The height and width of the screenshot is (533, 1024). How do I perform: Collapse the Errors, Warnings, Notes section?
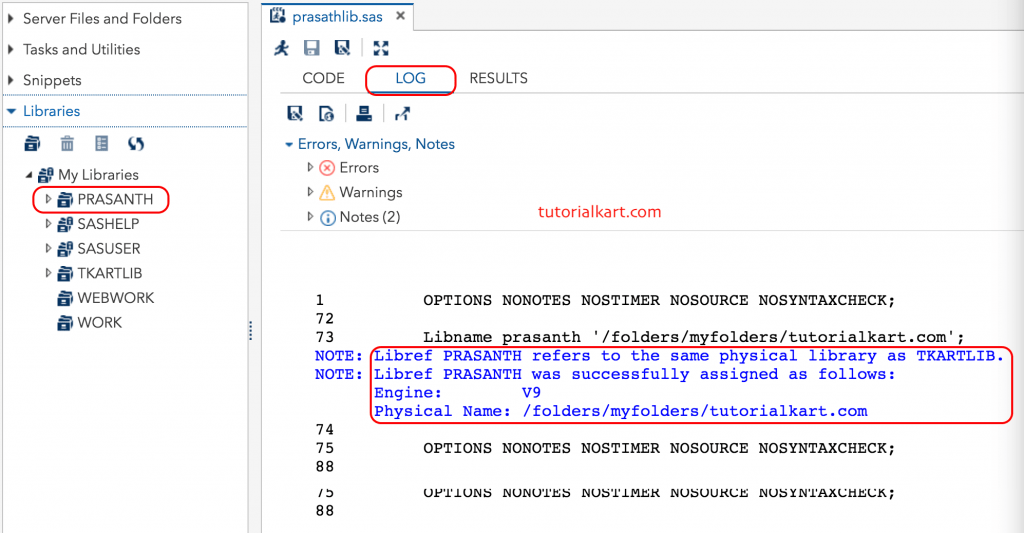[x=289, y=144]
